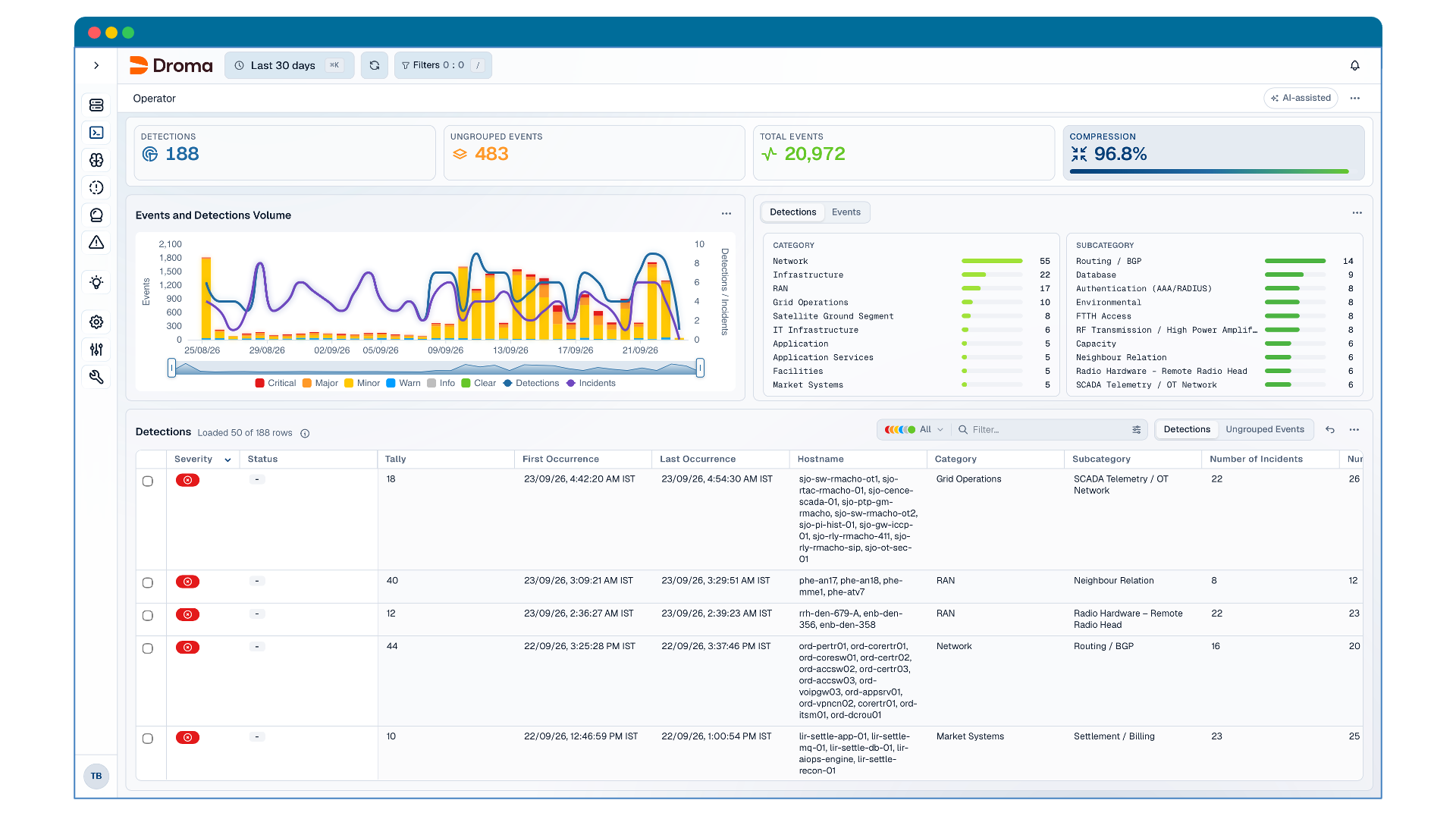Open Events and Detections Volume chart menu
1456x819 pixels.
click(726, 214)
